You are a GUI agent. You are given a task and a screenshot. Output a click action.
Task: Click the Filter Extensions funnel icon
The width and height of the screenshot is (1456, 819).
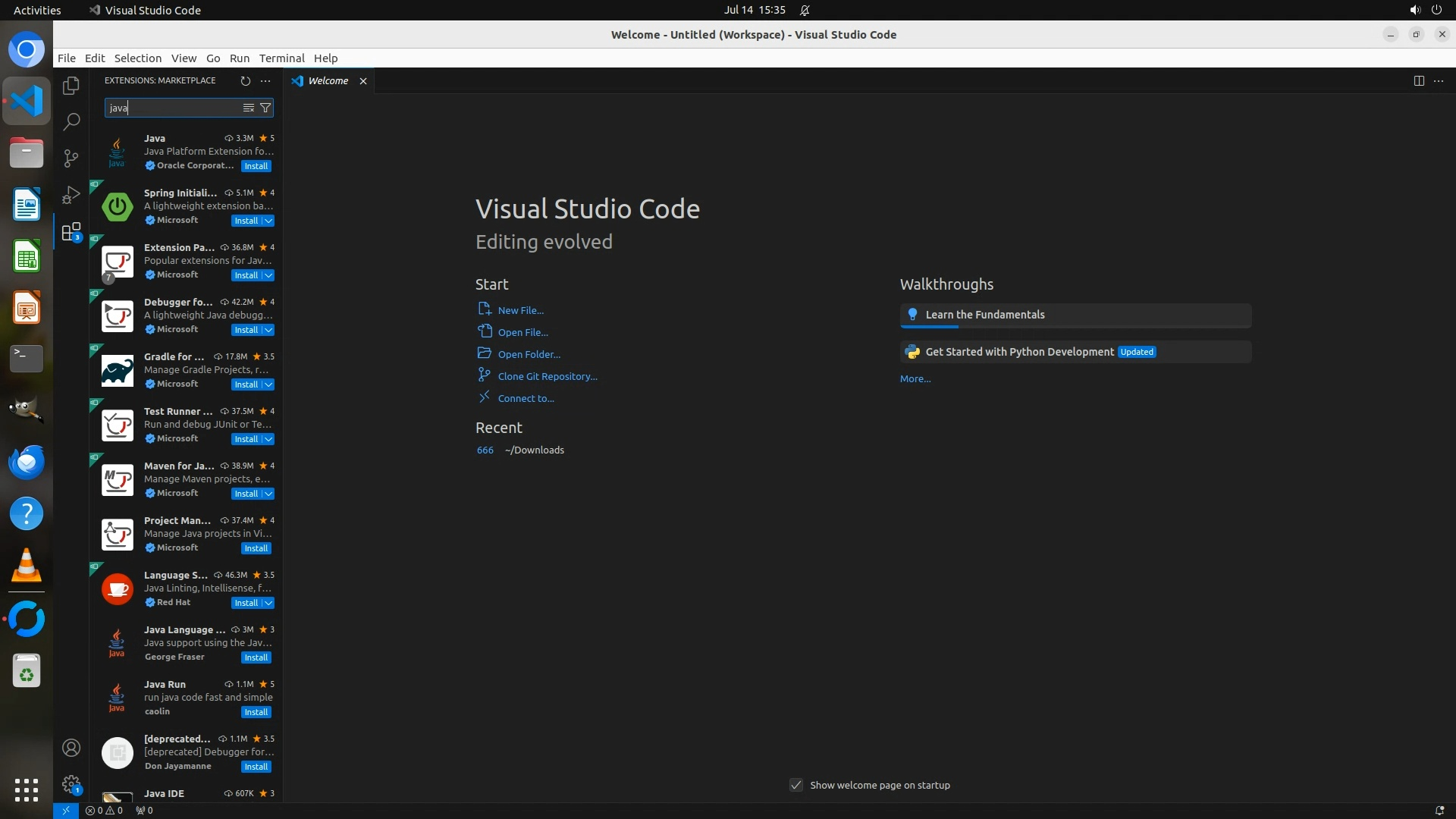point(265,108)
